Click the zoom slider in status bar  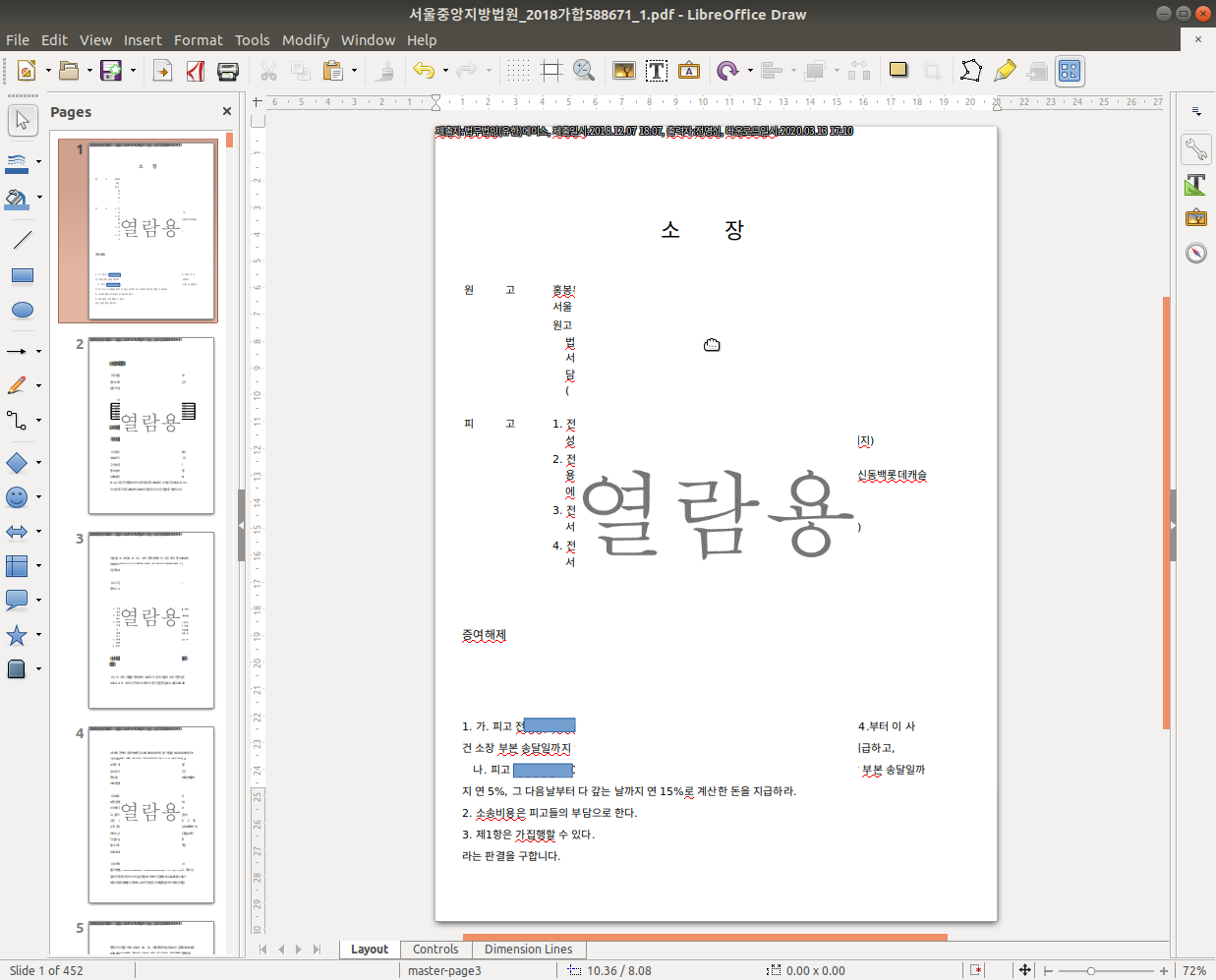pos(1090,970)
